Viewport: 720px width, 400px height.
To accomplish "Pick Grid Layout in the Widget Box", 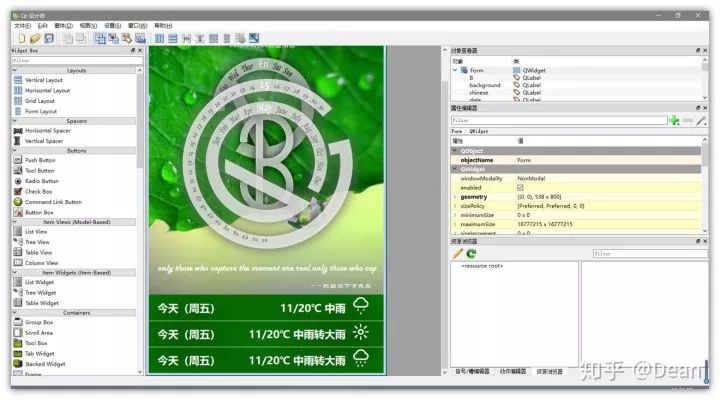I will (x=39, y=101).
